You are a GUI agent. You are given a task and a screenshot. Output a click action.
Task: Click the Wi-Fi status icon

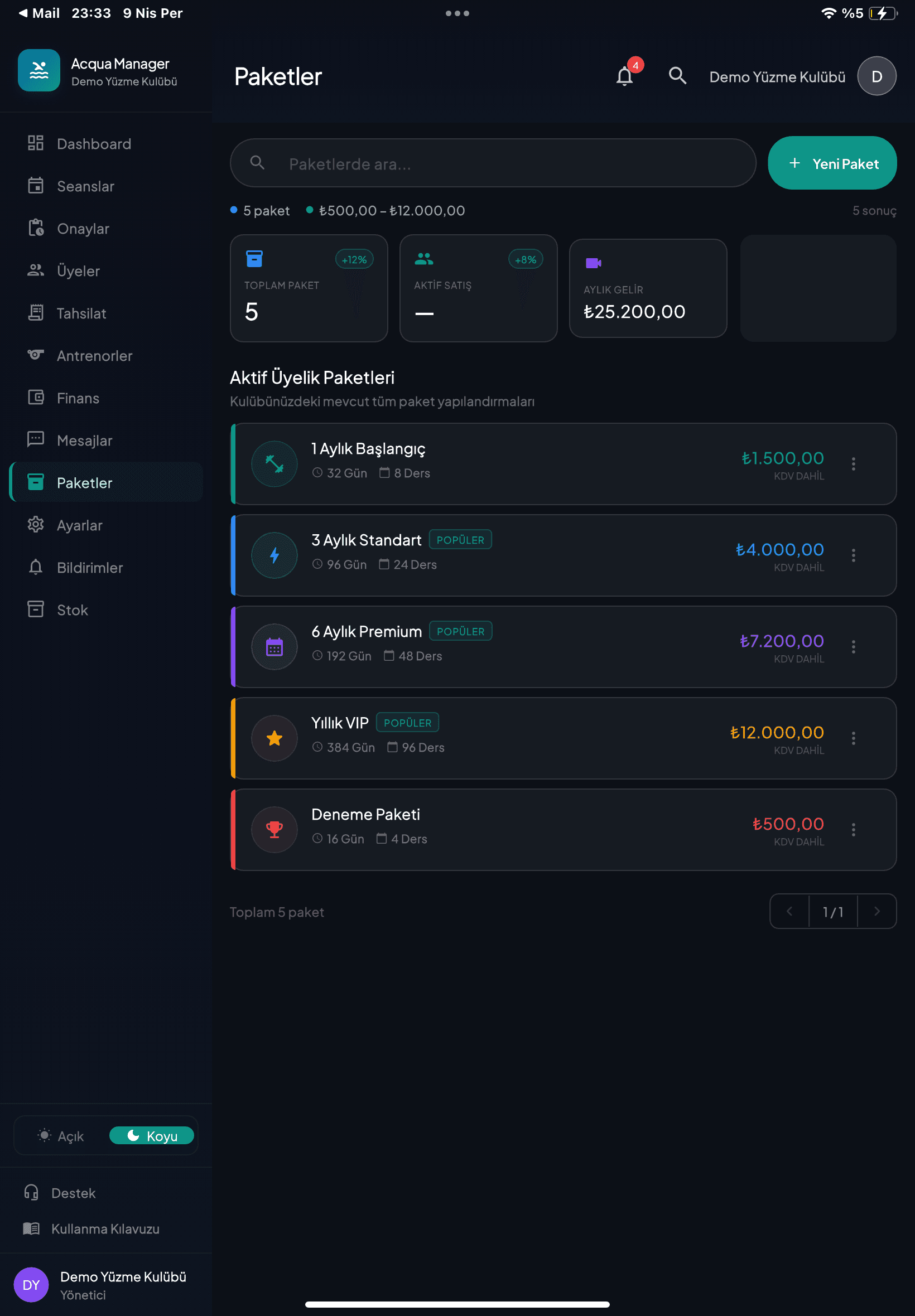coord(829,13)
